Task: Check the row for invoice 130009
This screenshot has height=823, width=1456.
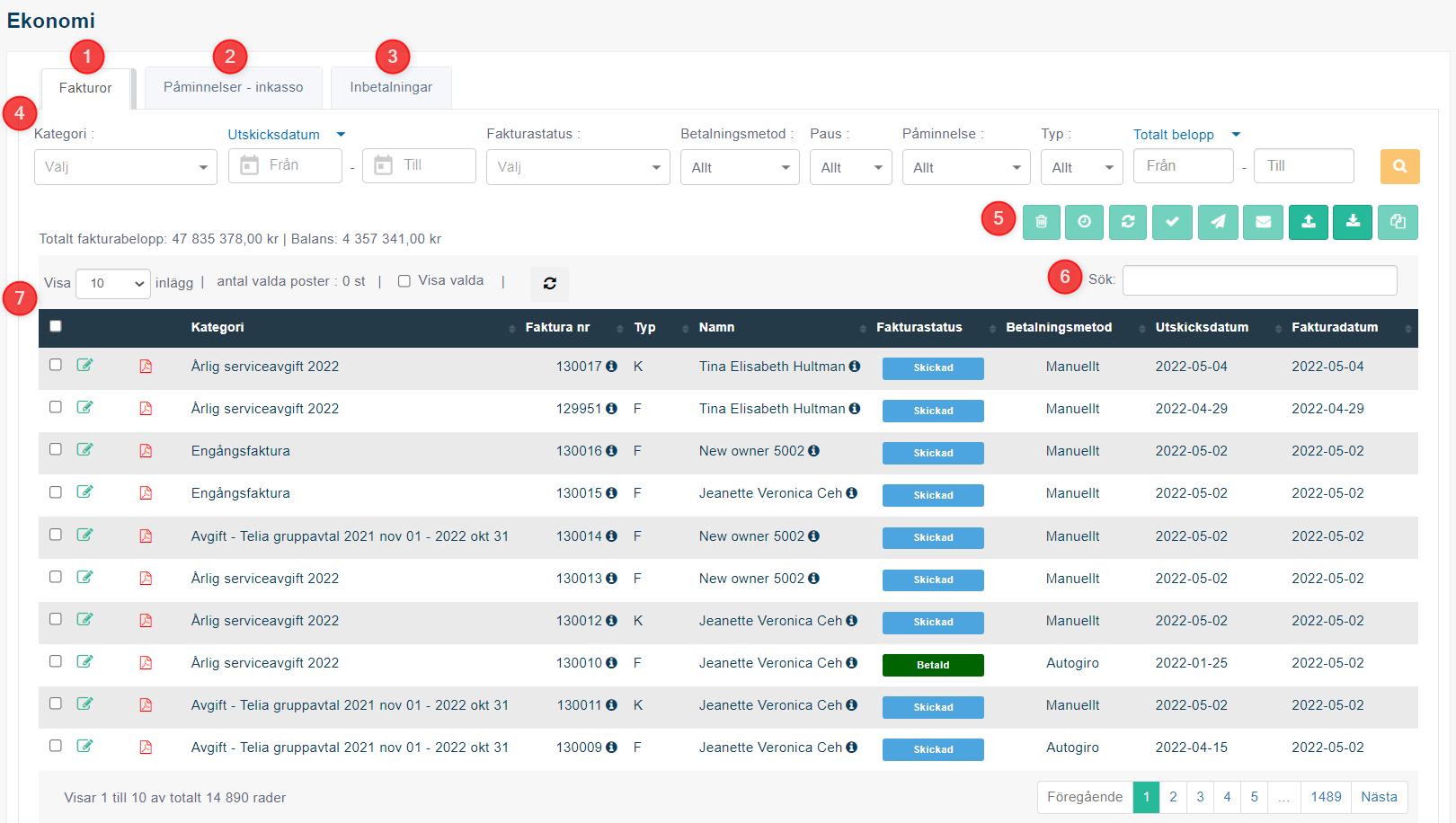Action: pyautogui.click(x=56, y=746)
